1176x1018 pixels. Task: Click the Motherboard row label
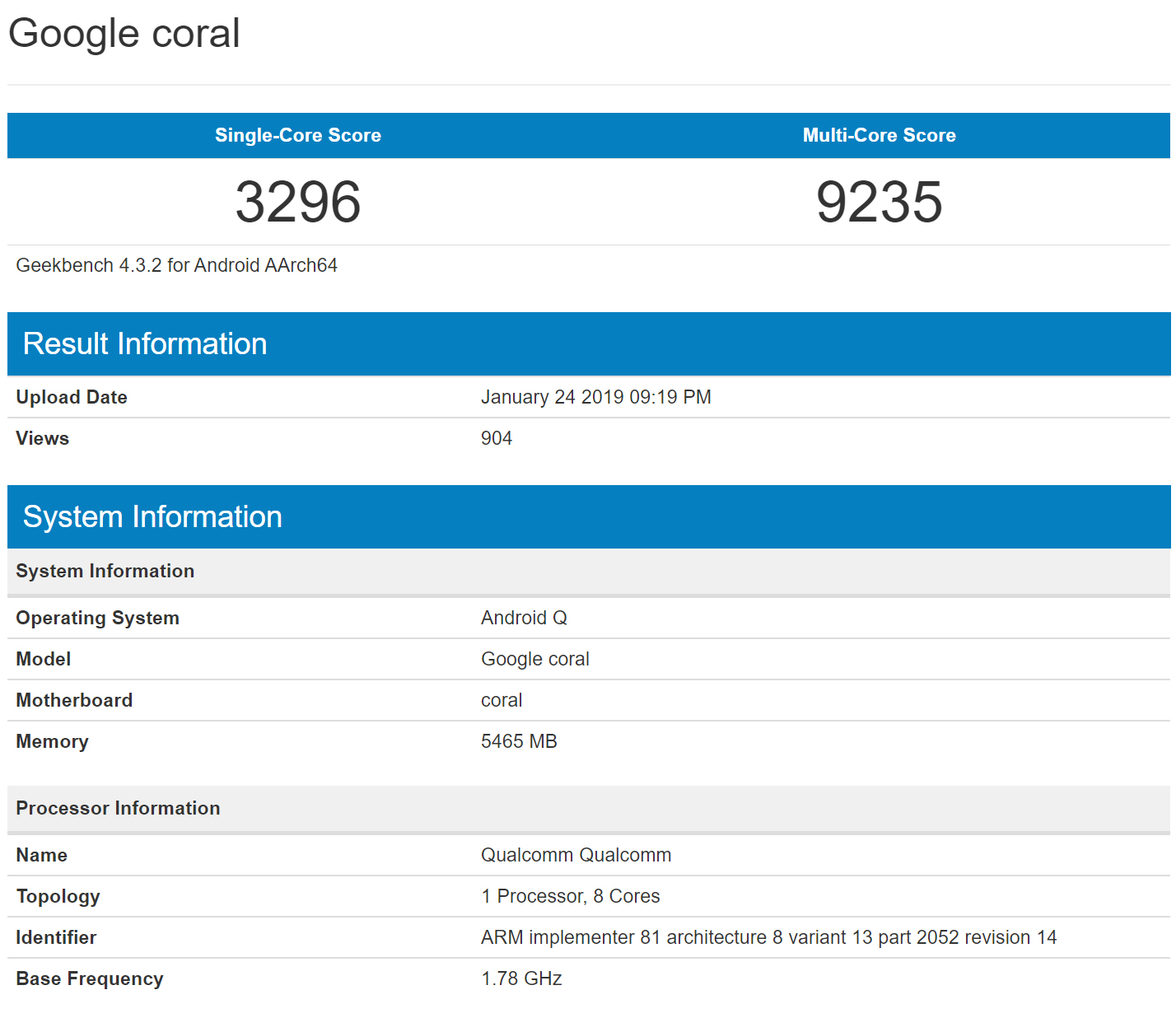click(x=74, y=700)
